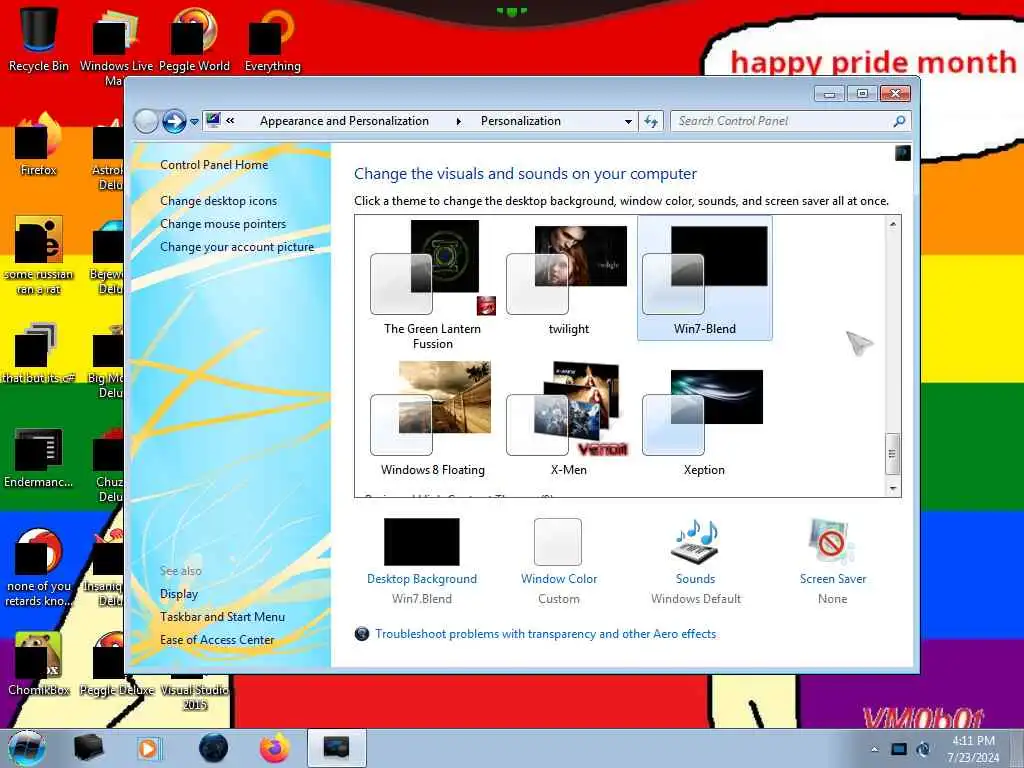Open the Sounds settings icon
The image size is (1024, 768).
tap(696, 542)
